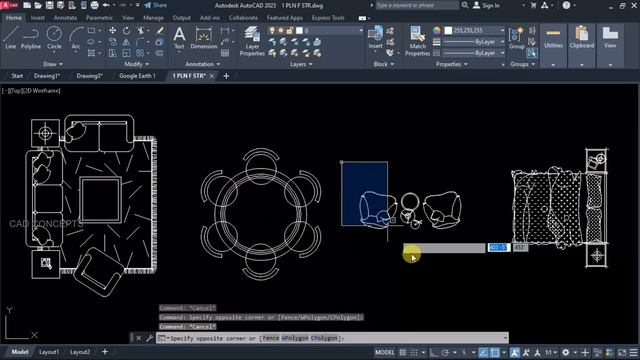Select the Circle tool
640x360 pixels.
tap(54, 38)
